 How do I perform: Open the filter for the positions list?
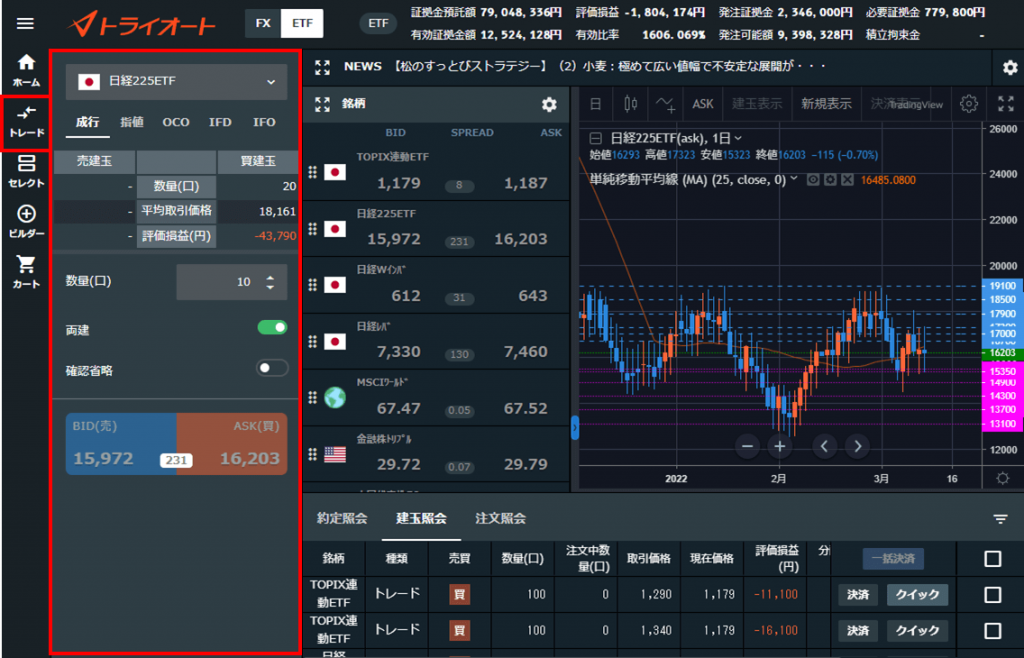tap(1000, 519)
